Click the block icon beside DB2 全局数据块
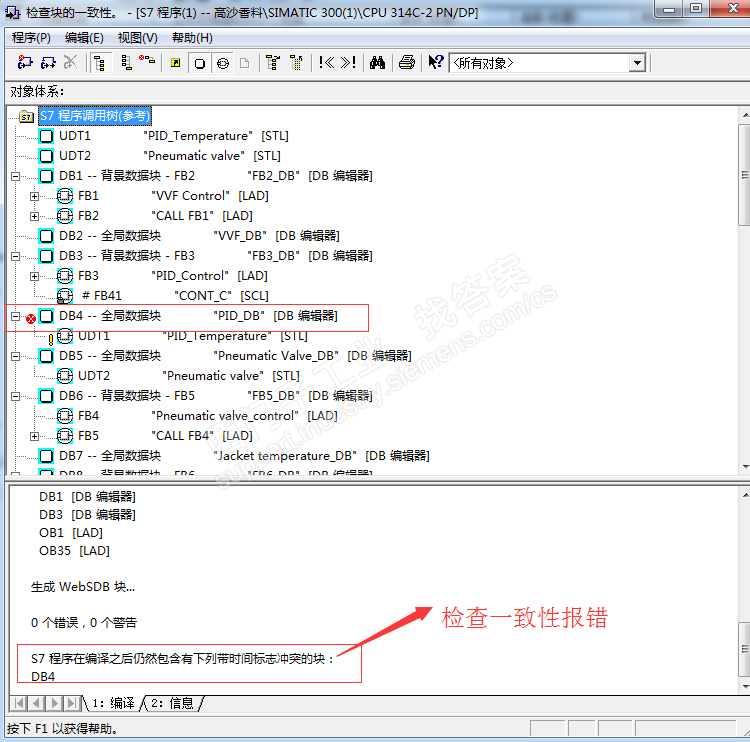The height and width of the screenshot is (742, 750). (46, 236)
